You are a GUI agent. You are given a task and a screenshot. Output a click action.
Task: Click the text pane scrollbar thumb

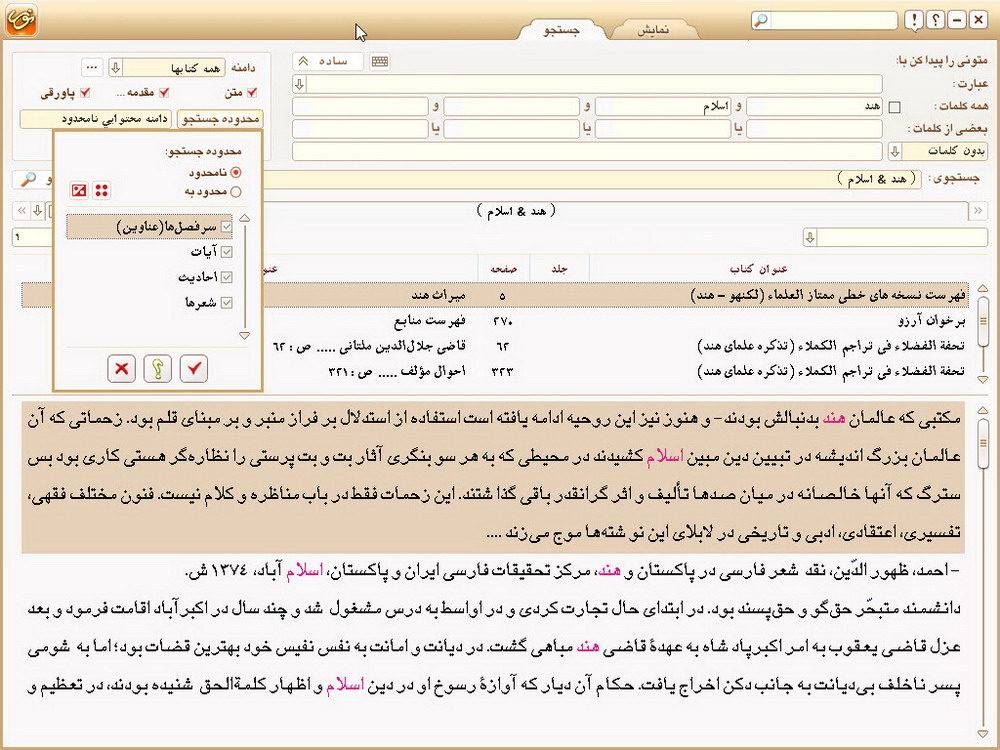pyautogui.click(x=983, y=443)
